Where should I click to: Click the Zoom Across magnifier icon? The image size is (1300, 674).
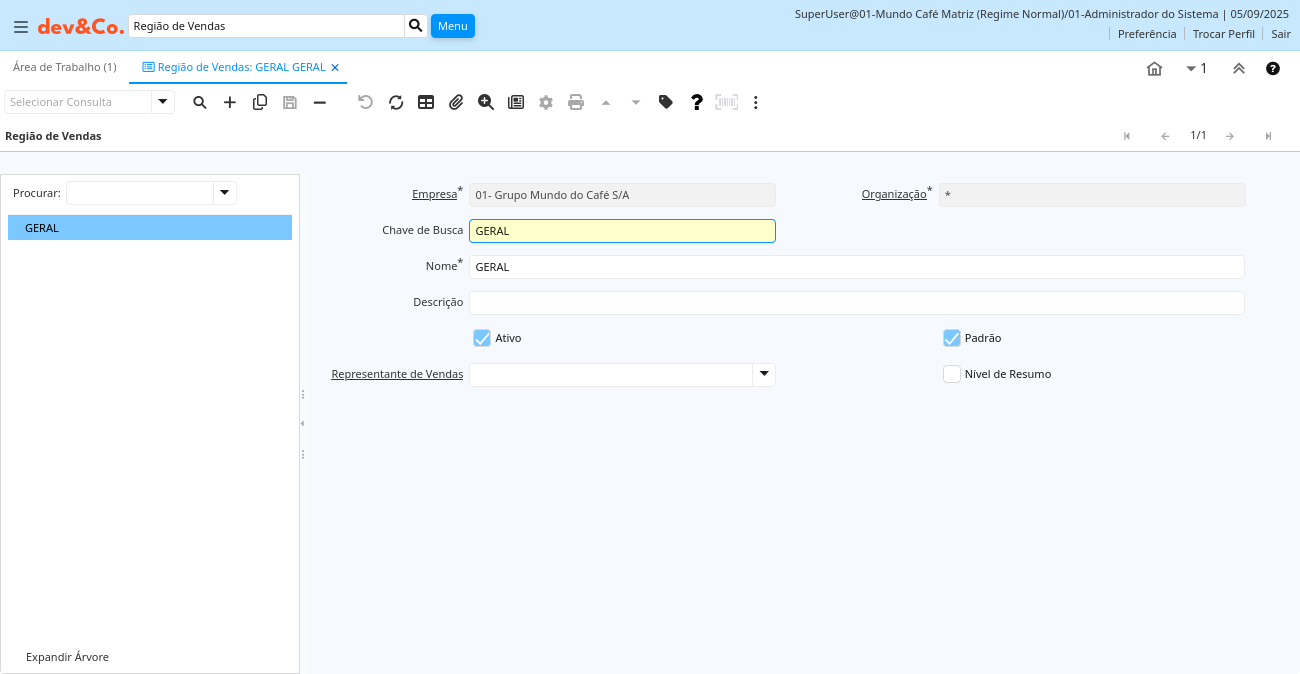click(486, 102)
